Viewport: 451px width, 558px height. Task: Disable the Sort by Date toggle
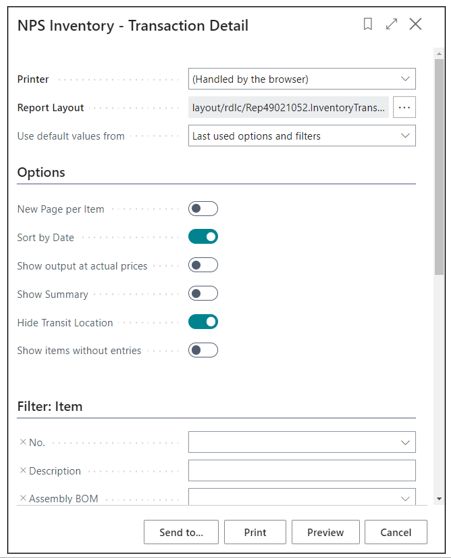pos(203,237)
